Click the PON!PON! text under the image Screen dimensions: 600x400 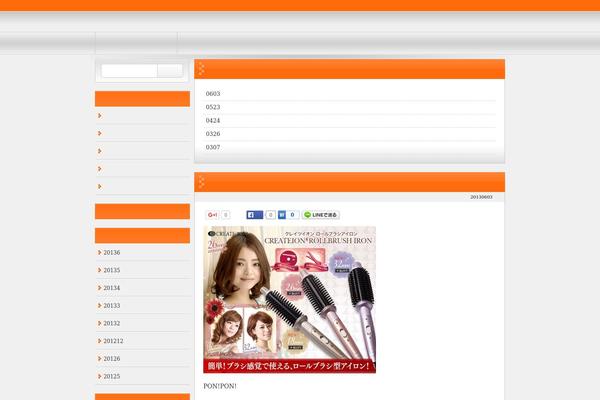(220, 386)
